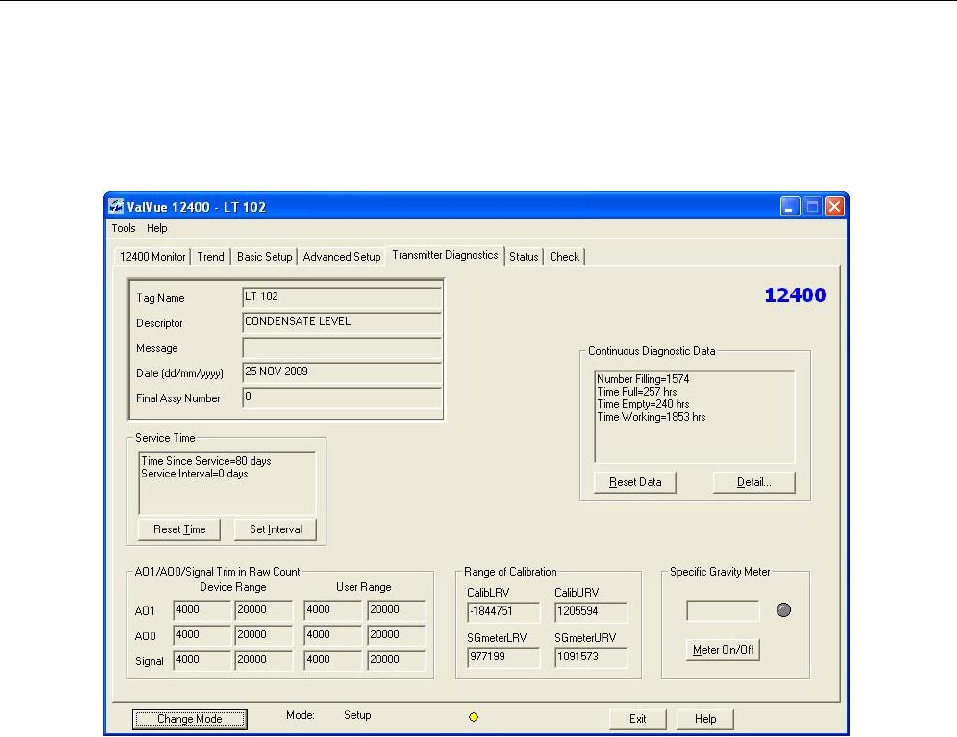The image size is (957, 737).
Task: Open the Basic Setup tab
Action: click(264, 257)
